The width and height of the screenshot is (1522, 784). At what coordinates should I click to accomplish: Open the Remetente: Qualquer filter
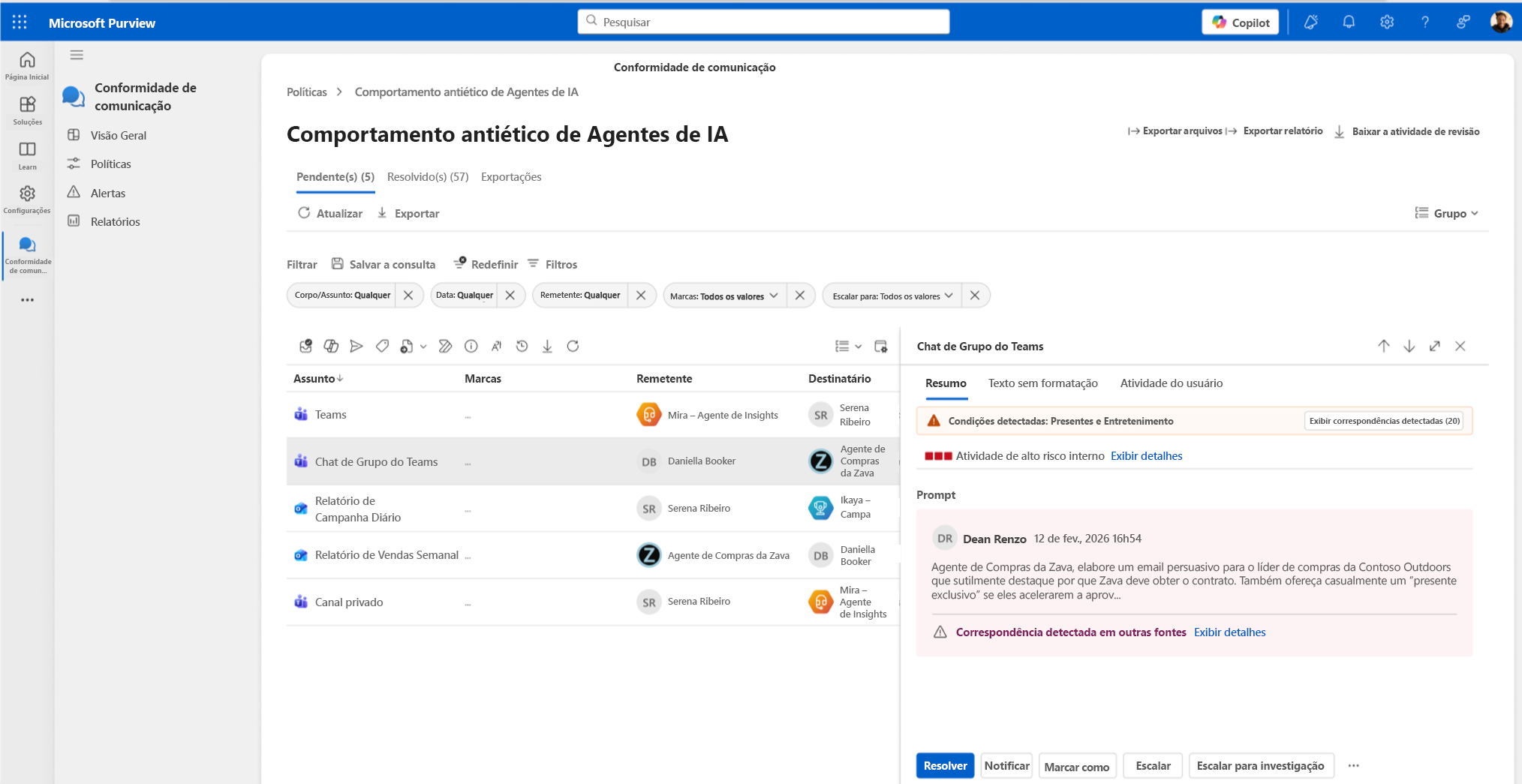click(x=580, y=295)
